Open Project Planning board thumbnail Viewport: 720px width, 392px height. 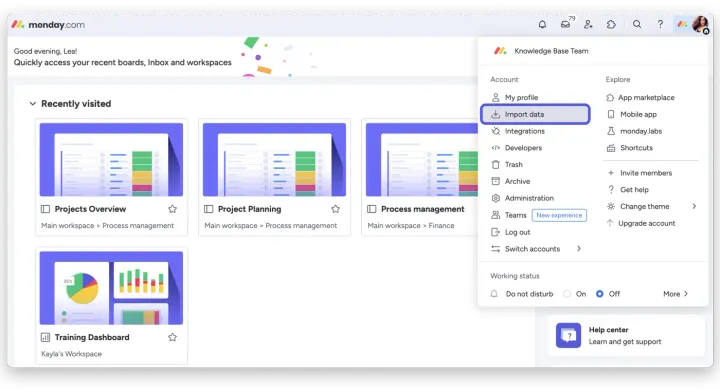click(x=275, y=160)
